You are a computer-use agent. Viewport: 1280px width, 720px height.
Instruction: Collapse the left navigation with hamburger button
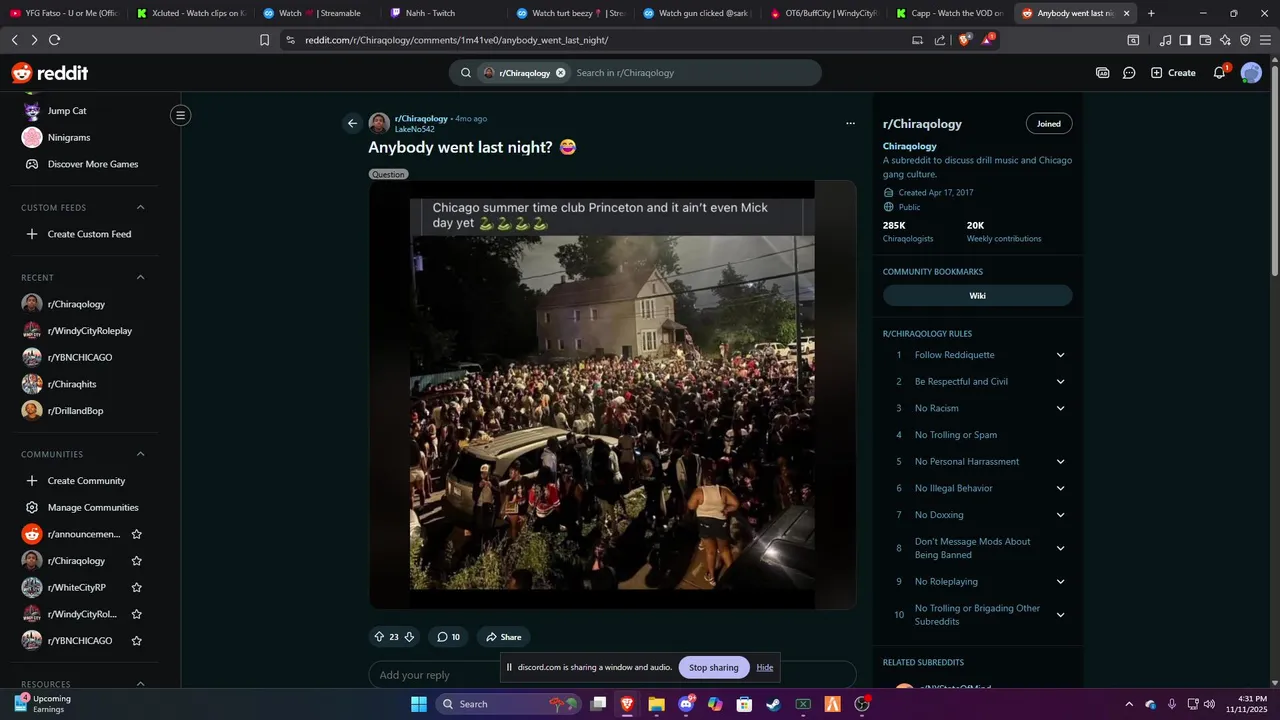coord(181,115)
